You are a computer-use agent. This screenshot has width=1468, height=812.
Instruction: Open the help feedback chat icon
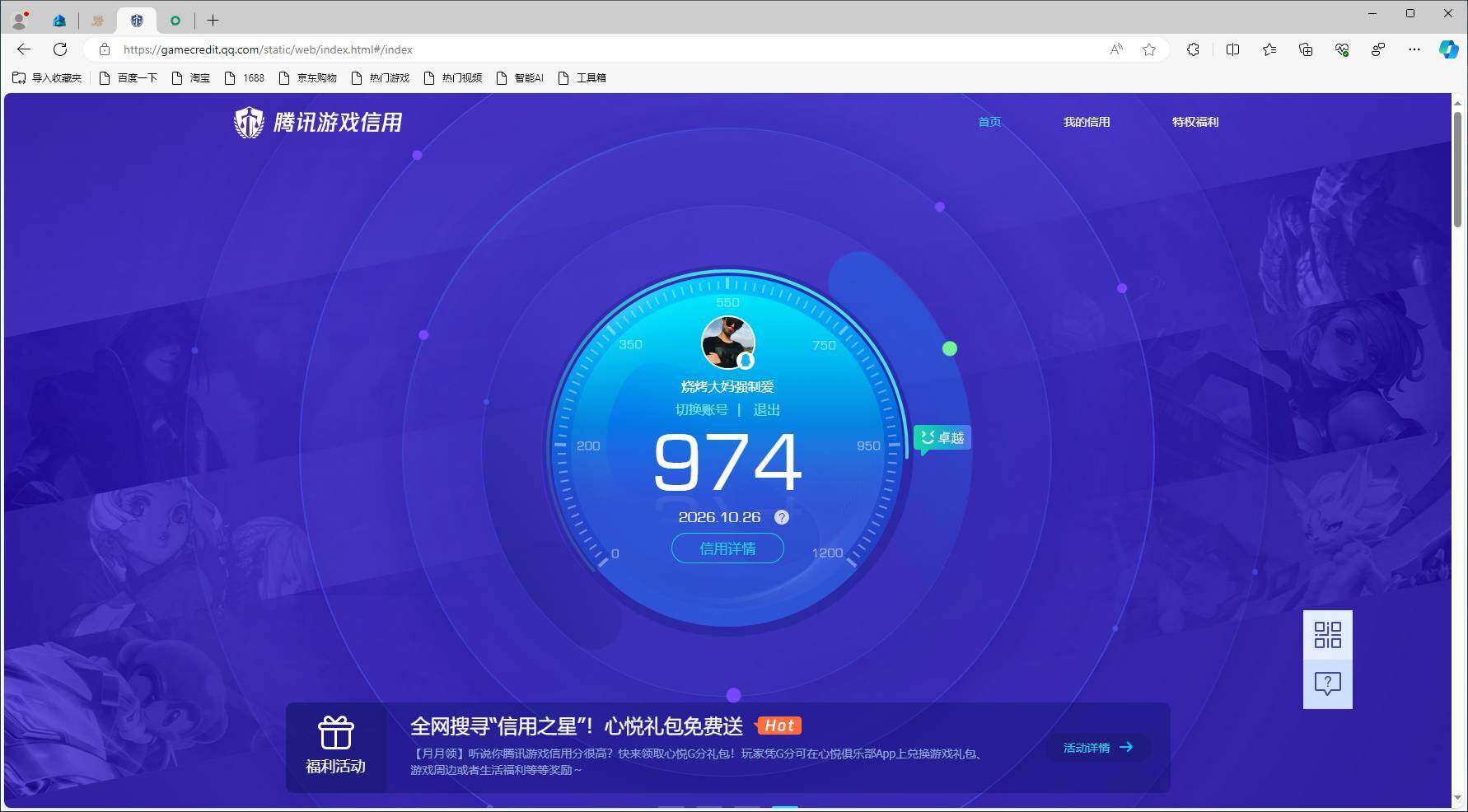(1327, 684)
